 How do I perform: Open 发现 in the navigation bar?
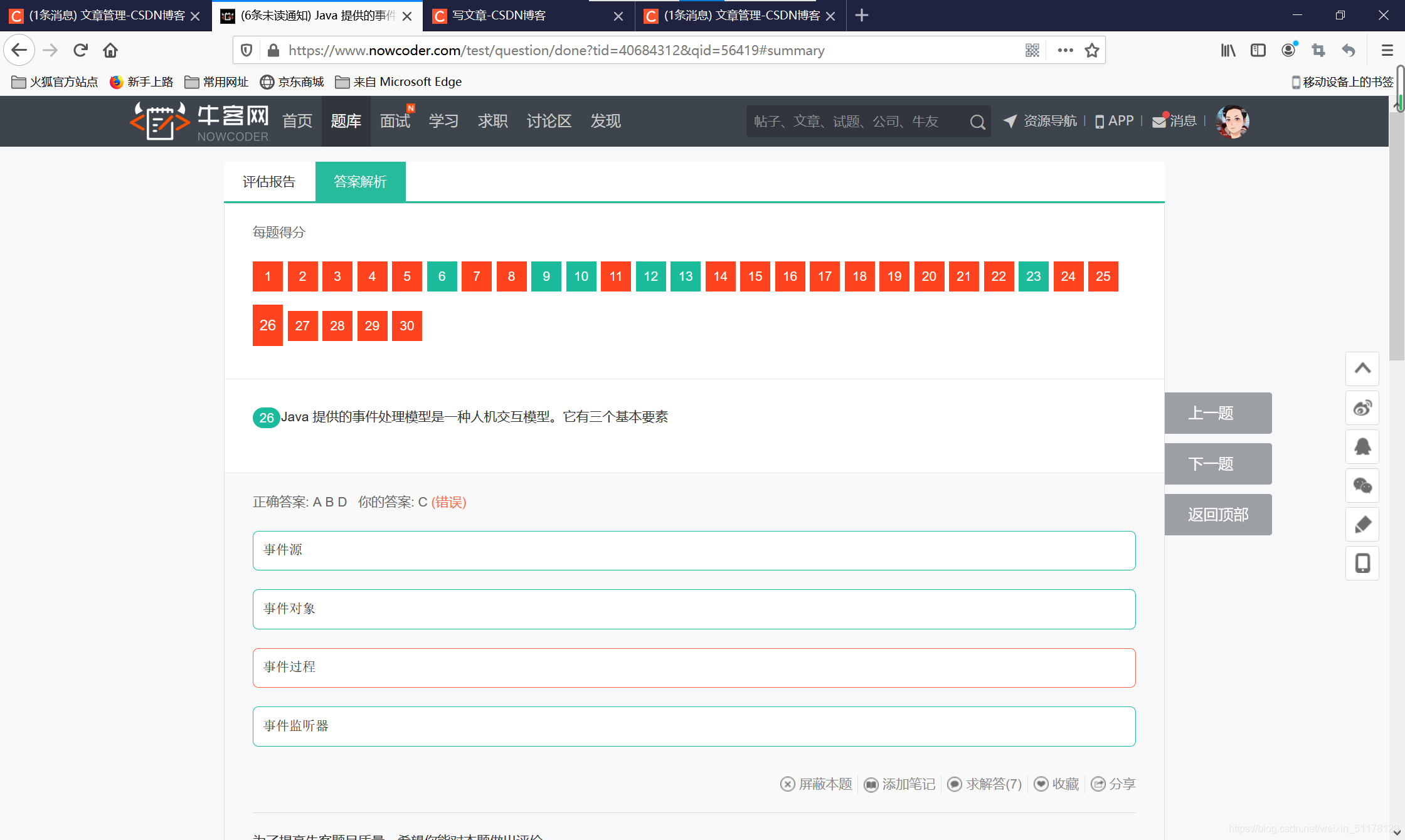pyautogui.click(x=605, y=121)
